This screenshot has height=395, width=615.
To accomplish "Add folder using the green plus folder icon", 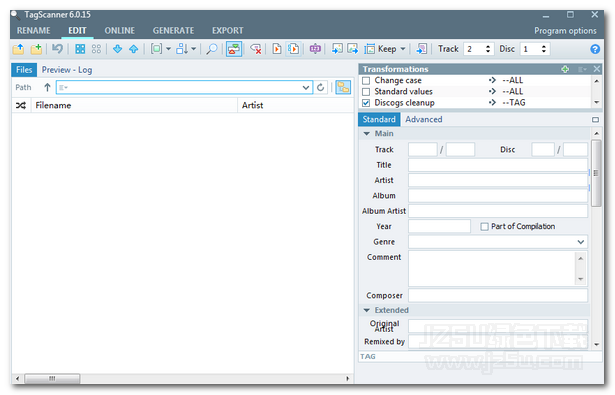I will [x=36, y=49].
